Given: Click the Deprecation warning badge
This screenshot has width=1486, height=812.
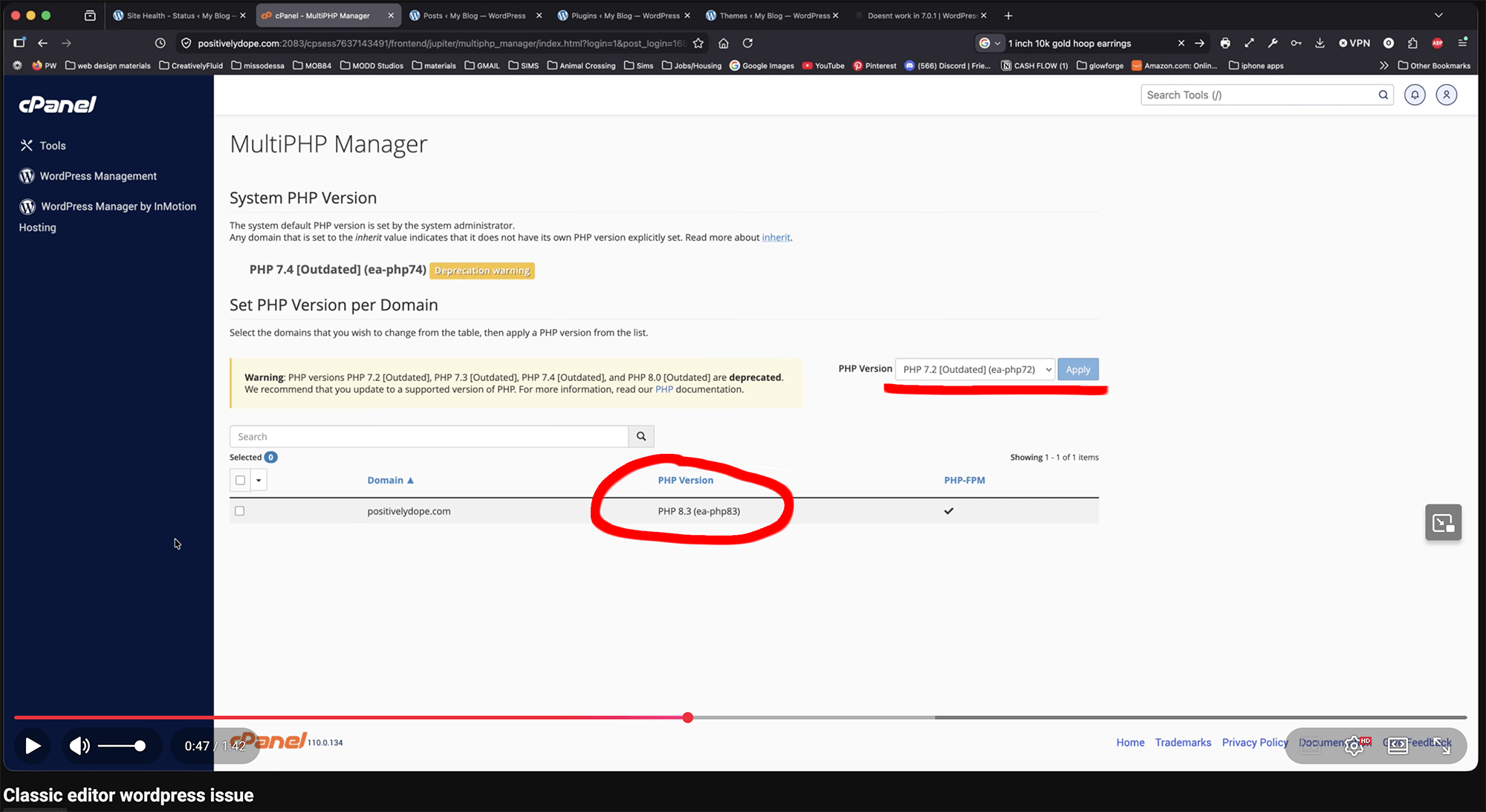Looking at the screenshot, I should [482, 270].
